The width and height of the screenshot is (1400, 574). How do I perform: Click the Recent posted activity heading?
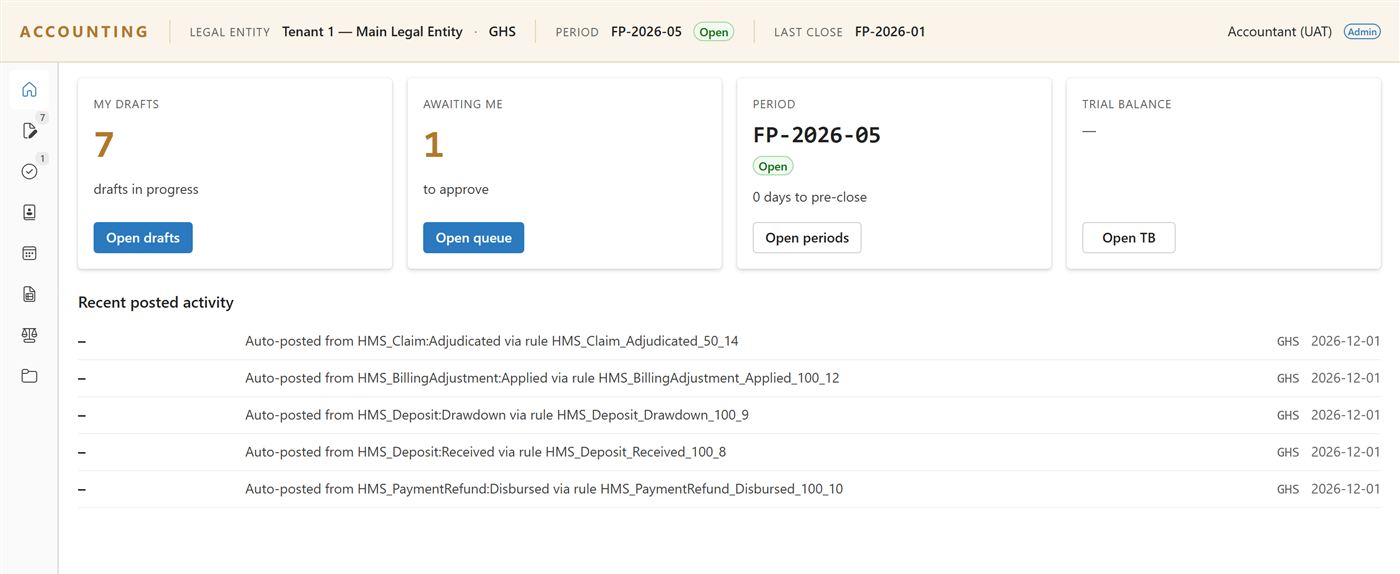click(156, 302)
